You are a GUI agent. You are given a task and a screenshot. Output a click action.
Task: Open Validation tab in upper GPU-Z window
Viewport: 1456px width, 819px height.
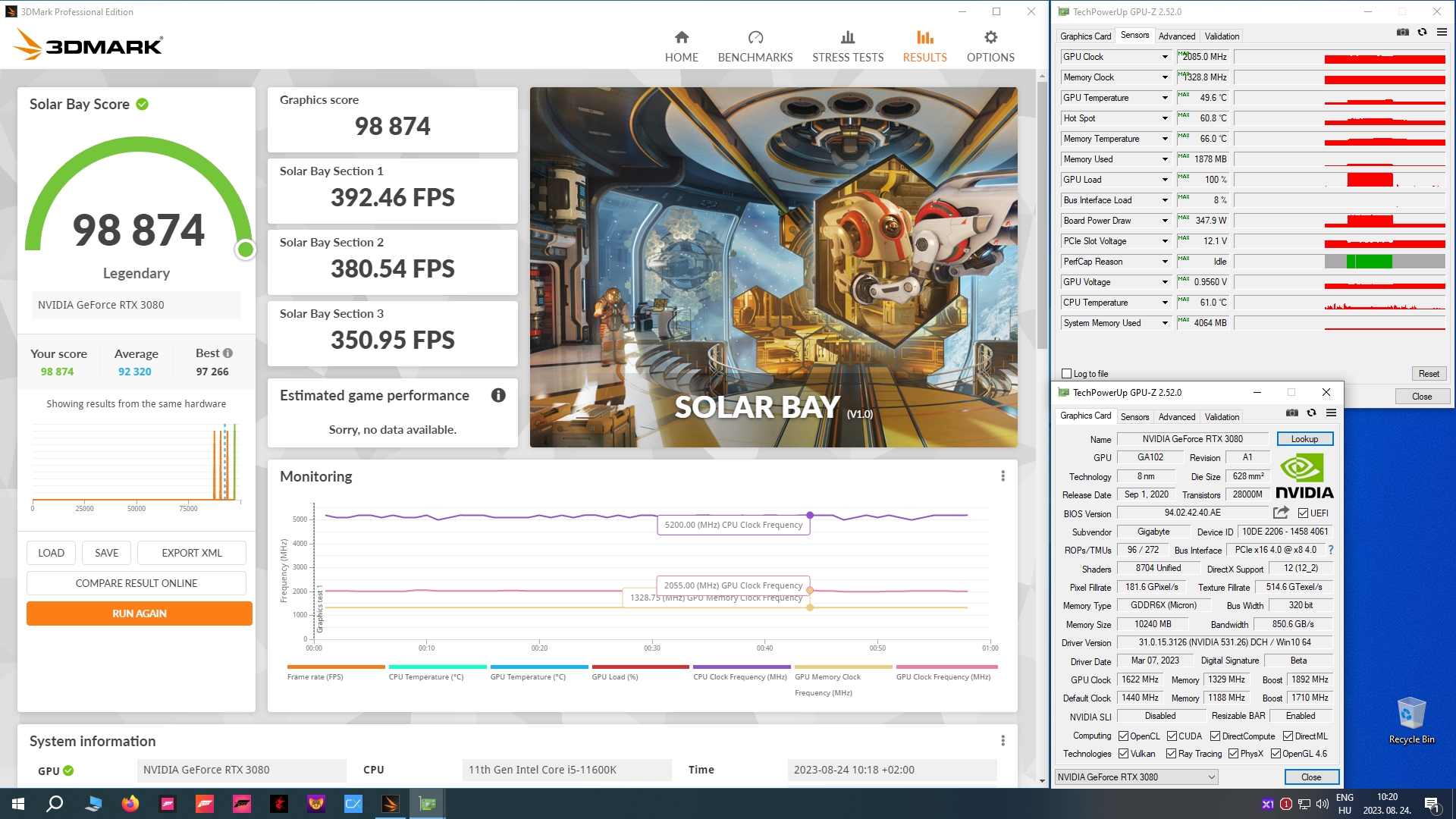(1222, 36)
